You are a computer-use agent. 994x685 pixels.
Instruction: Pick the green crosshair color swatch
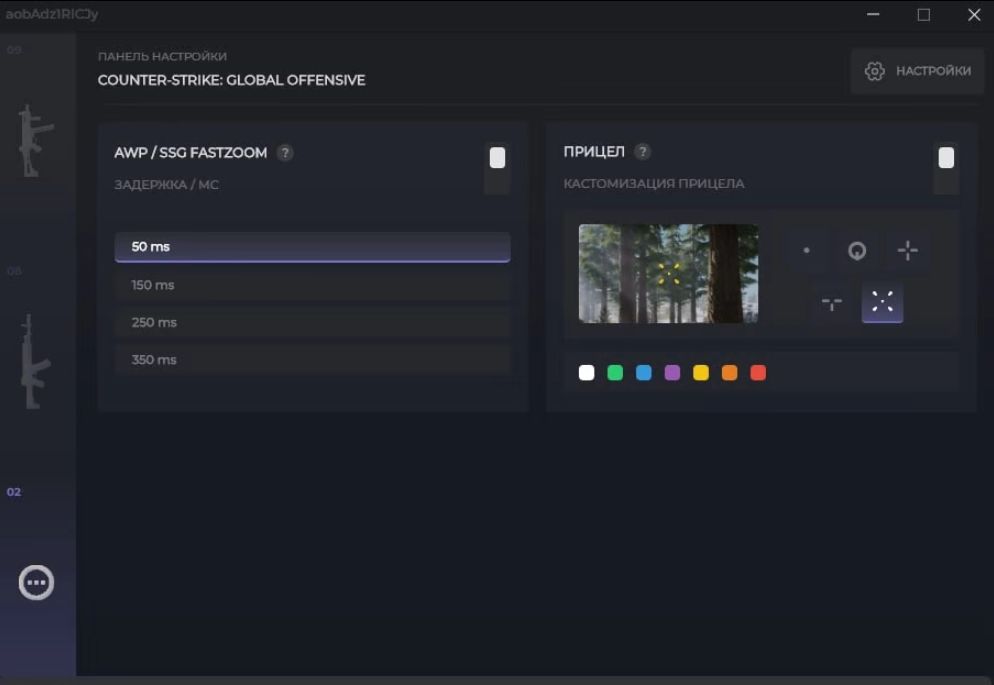pos(615,373)
